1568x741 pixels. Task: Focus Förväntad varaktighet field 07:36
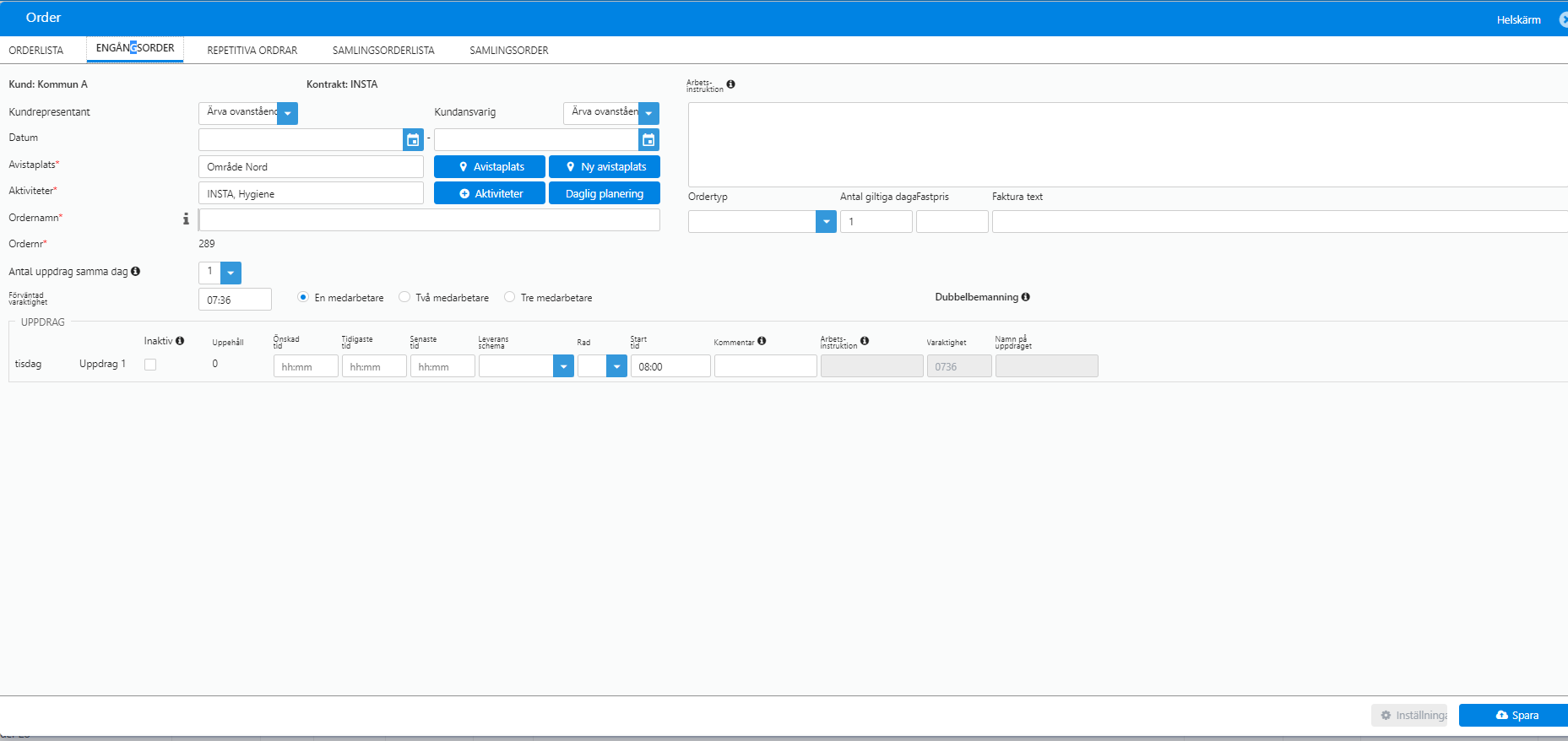coord(235,300)
